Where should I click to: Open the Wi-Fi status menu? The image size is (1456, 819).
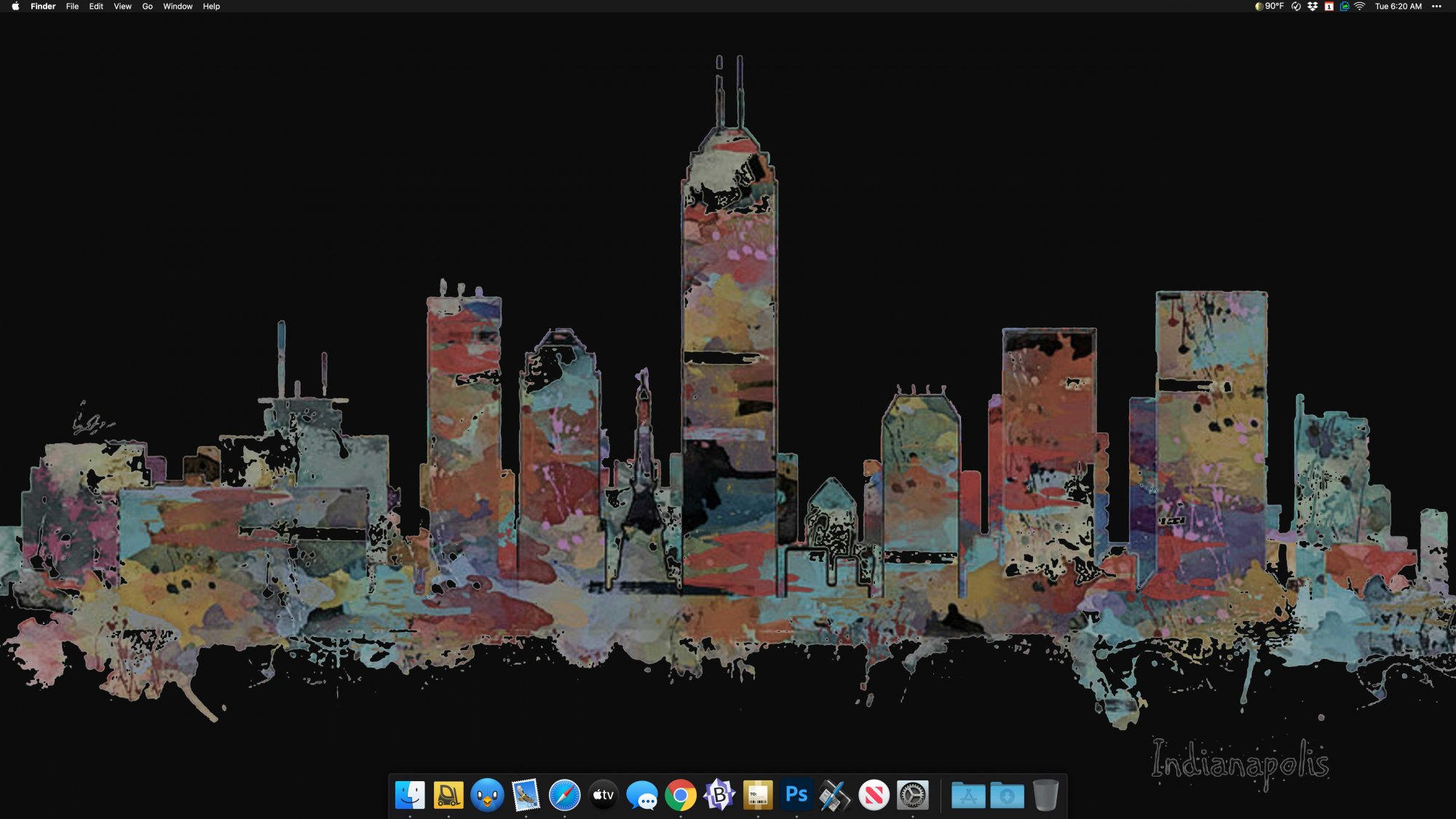(1359, 6)
